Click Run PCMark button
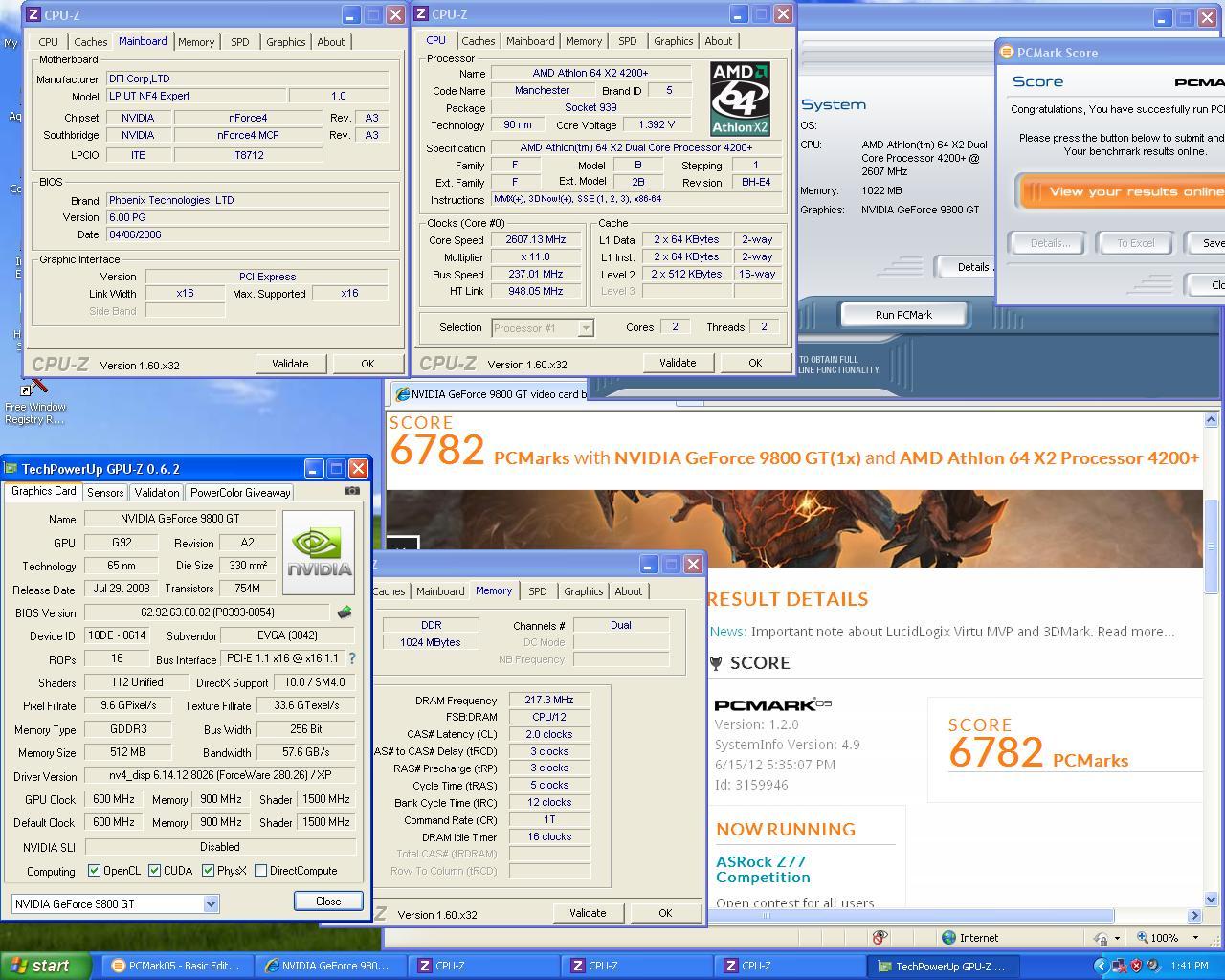The image size is (1225, 980). click(x=903, y=315)
